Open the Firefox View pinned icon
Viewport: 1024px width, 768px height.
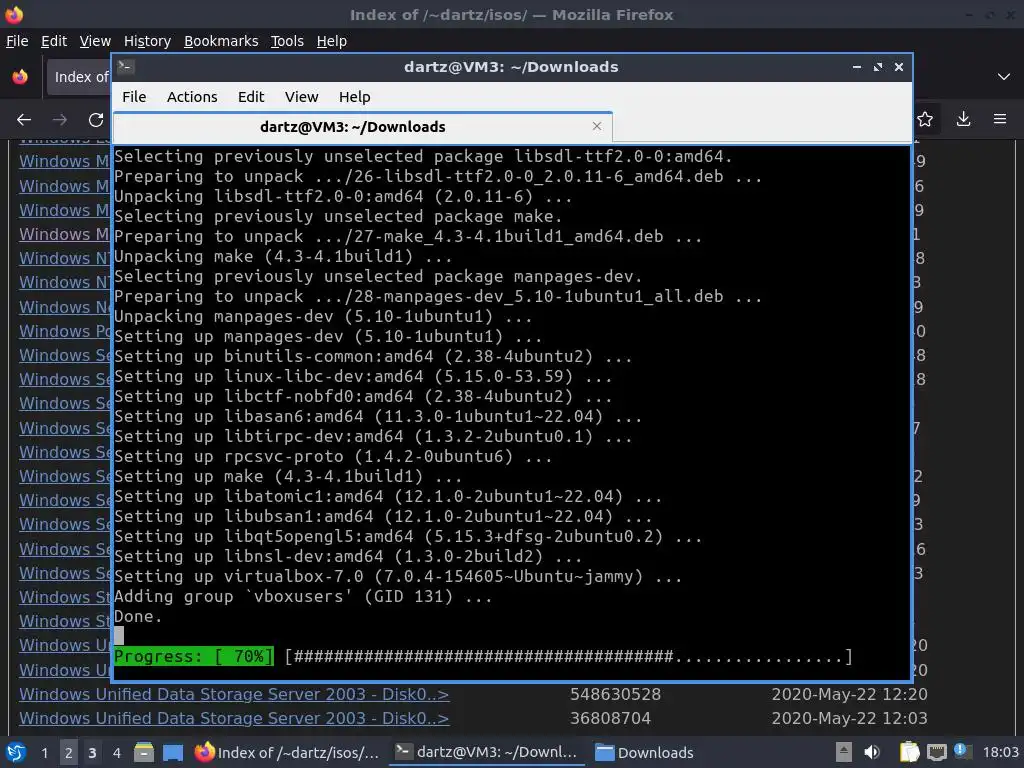click(x=20, y=77)
